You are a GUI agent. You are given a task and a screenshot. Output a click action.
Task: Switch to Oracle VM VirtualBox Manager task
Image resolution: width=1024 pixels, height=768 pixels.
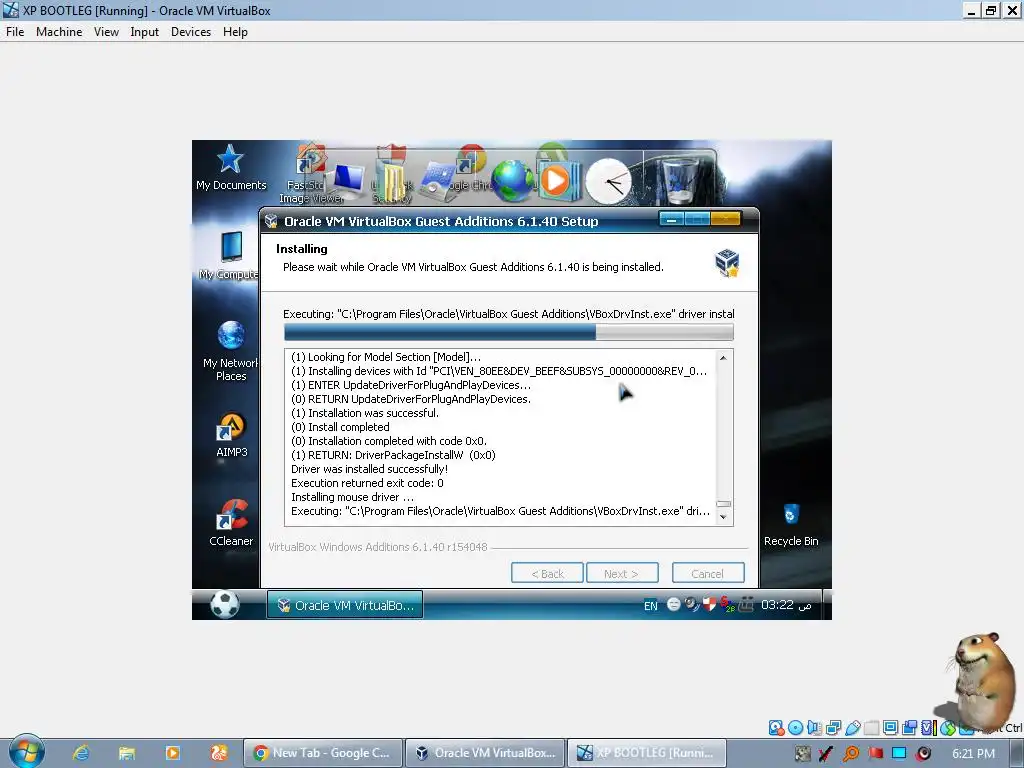[485, 753]
